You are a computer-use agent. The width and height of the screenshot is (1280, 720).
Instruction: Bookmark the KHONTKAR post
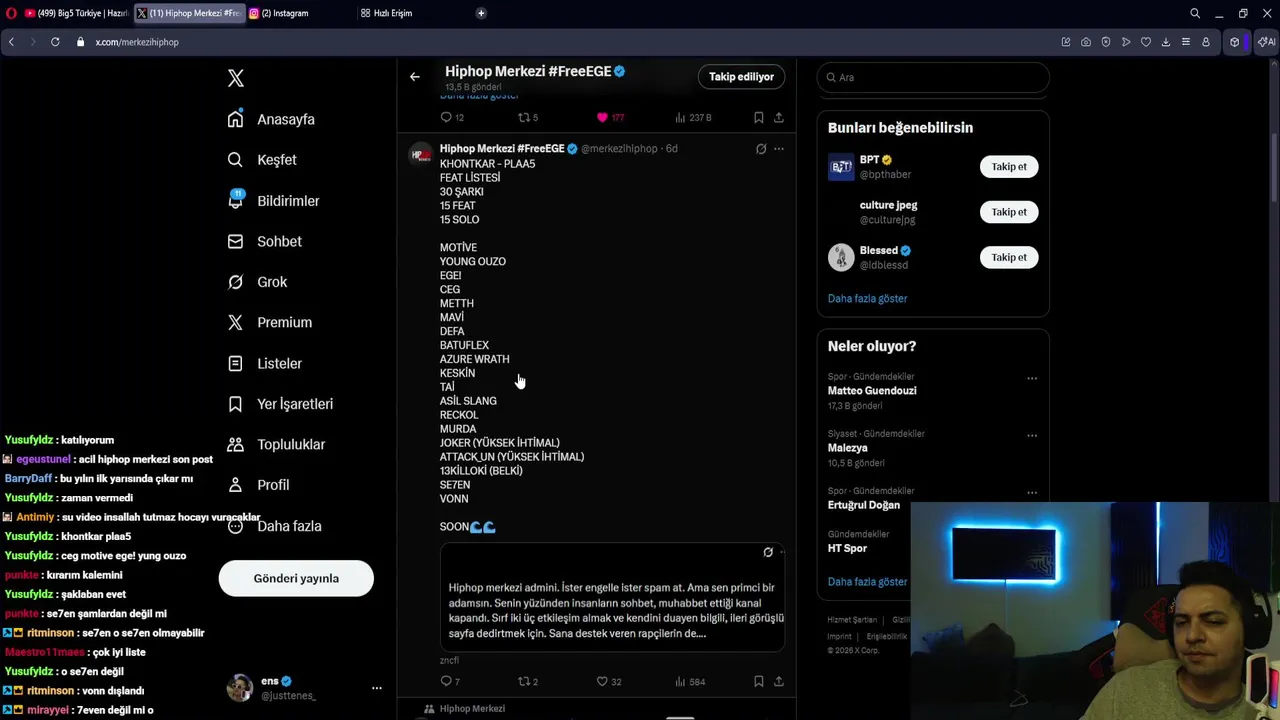(759, 681)
